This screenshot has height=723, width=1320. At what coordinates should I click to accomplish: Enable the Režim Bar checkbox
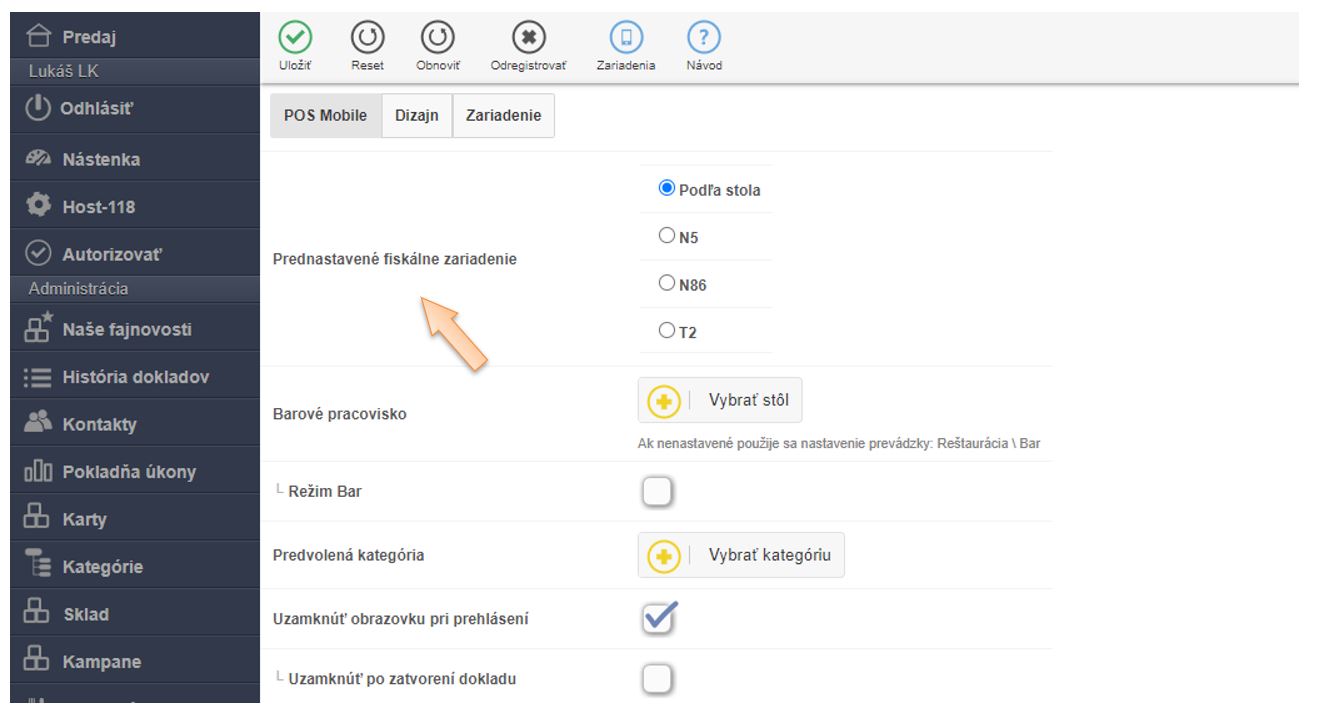click(657, 492)
